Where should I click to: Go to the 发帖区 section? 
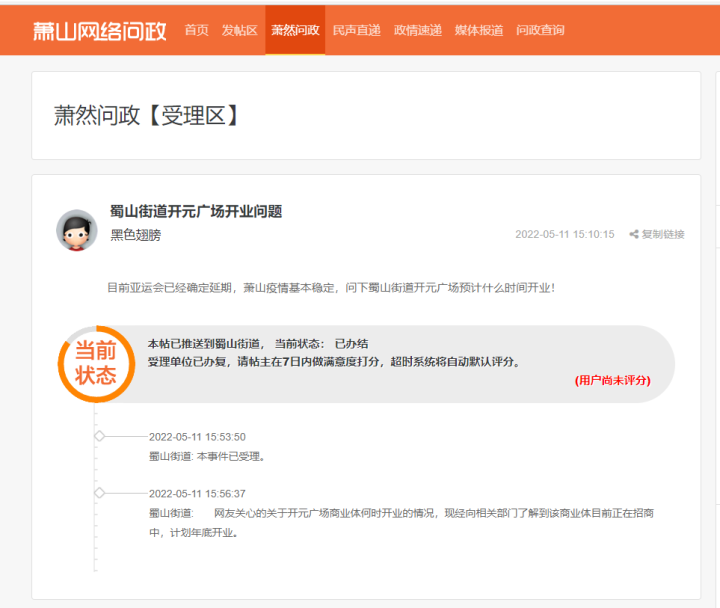tap(239, 30)
